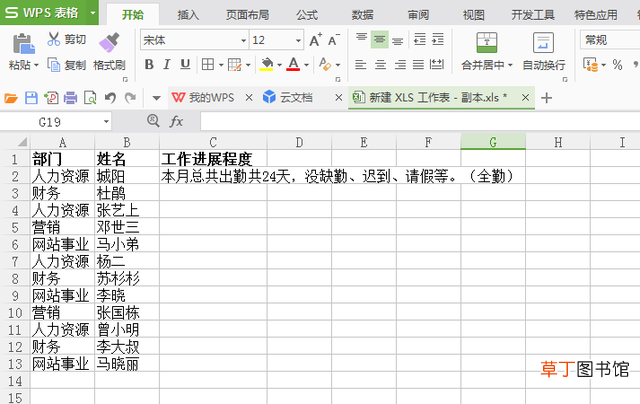
Task: Switch to Formulas tab
Action: click(x=307, y=16)
